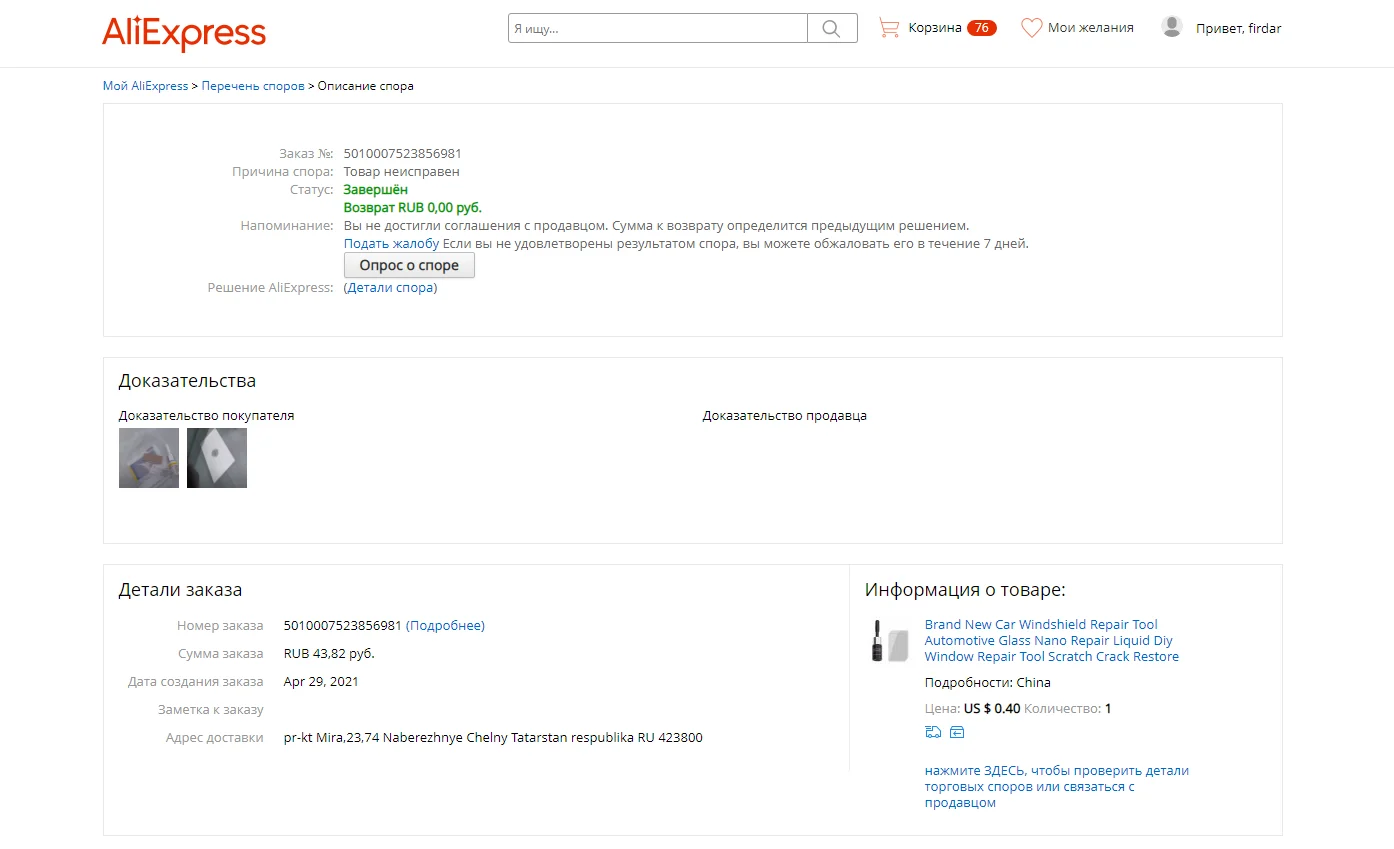The image size is (1394, 849).
Task: Click the 'Сумма заказа' label
Action: pos(221,654)
